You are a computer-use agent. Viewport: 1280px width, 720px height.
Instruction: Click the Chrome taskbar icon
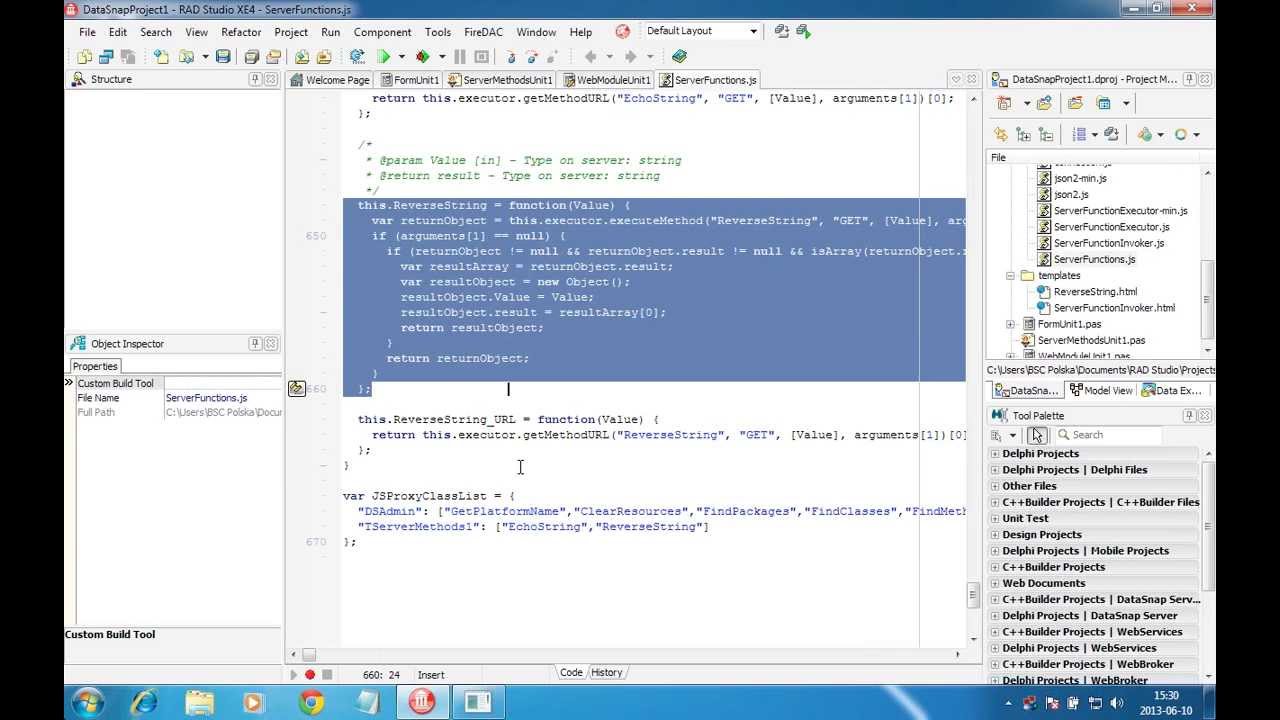(311, 703)
